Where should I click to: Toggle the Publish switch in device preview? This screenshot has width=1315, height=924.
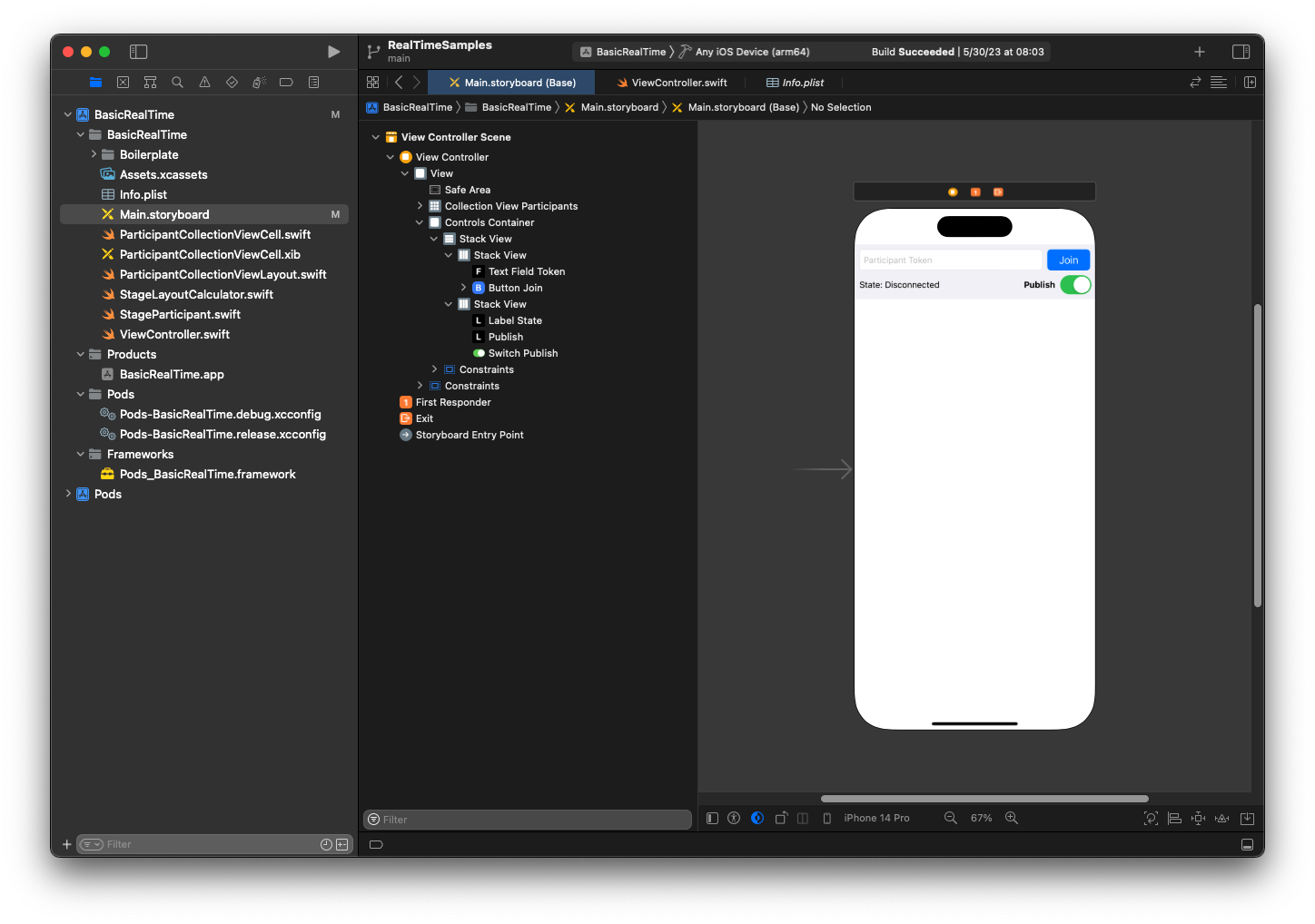(1075, 284)
